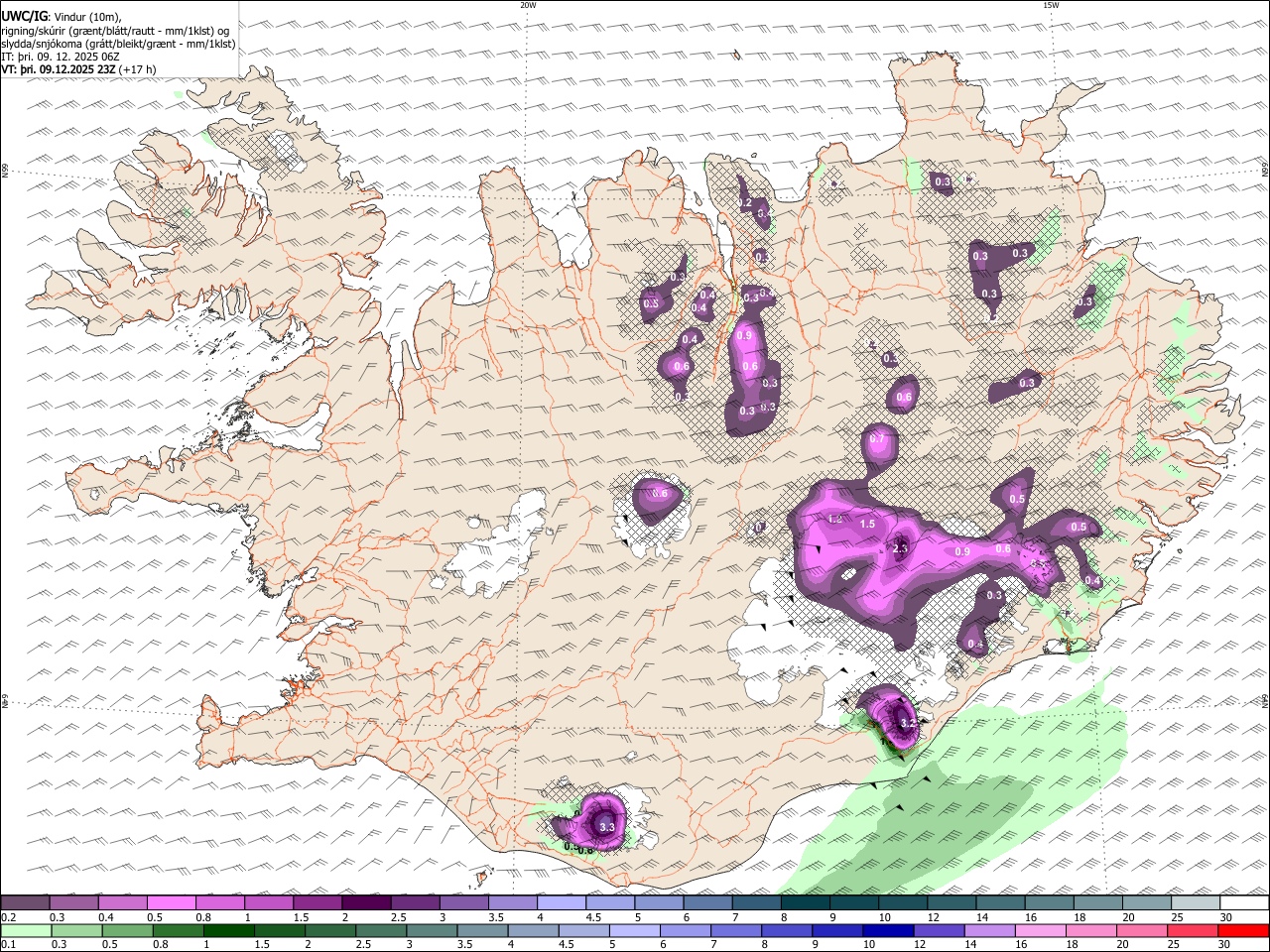Click the '20W' longitude label
Image resolution: width=1270 pixels, height=952 pixels.
528,5
